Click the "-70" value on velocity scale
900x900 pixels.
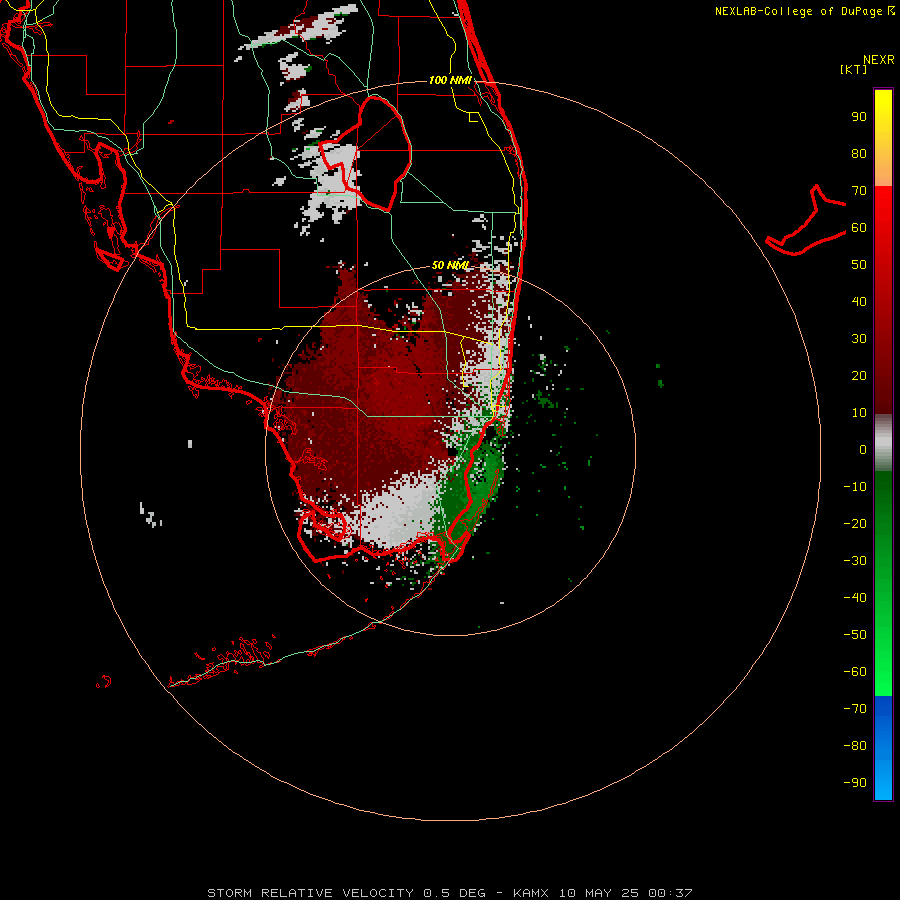(855, 709)
